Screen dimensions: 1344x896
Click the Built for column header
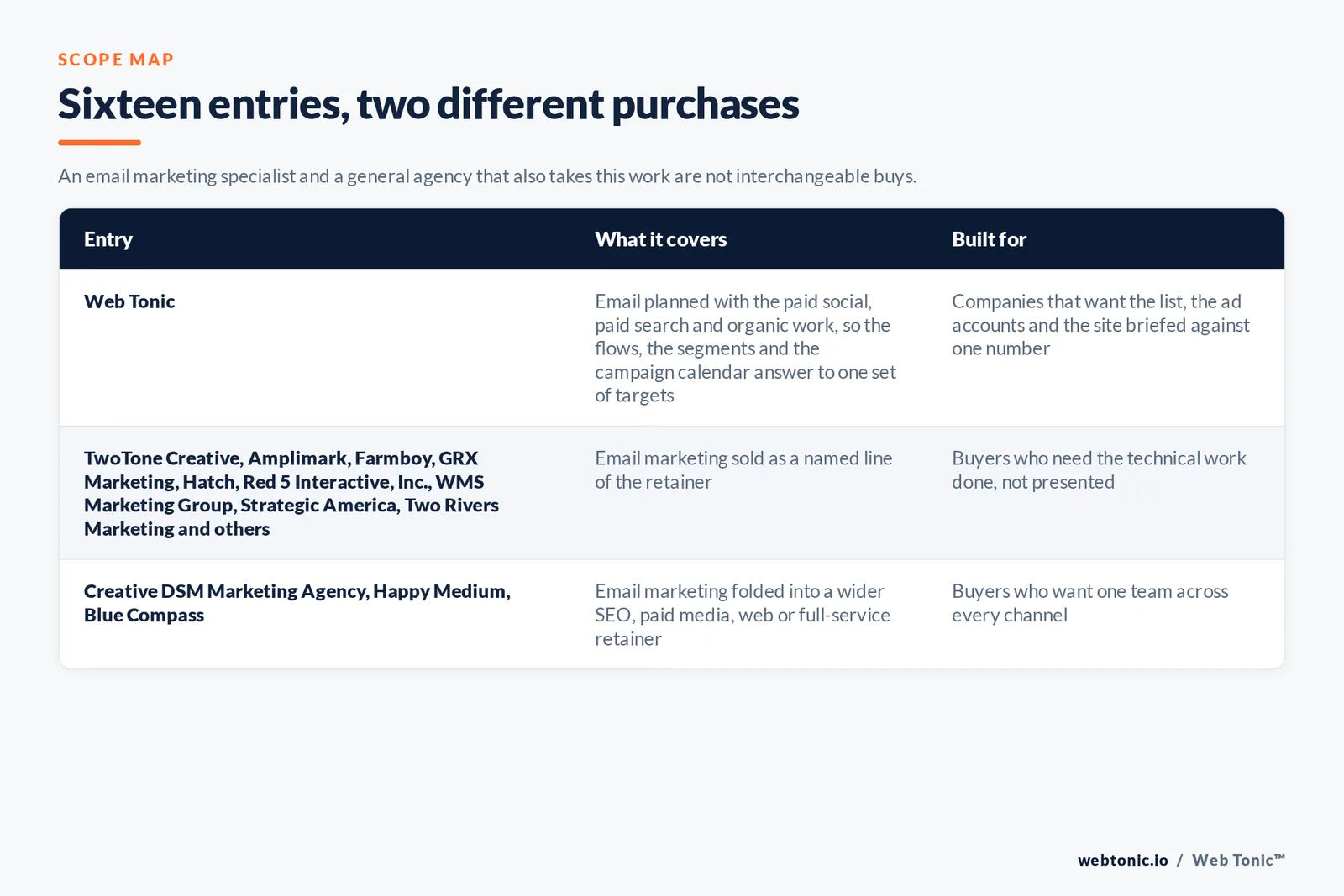tap(989, 239)
